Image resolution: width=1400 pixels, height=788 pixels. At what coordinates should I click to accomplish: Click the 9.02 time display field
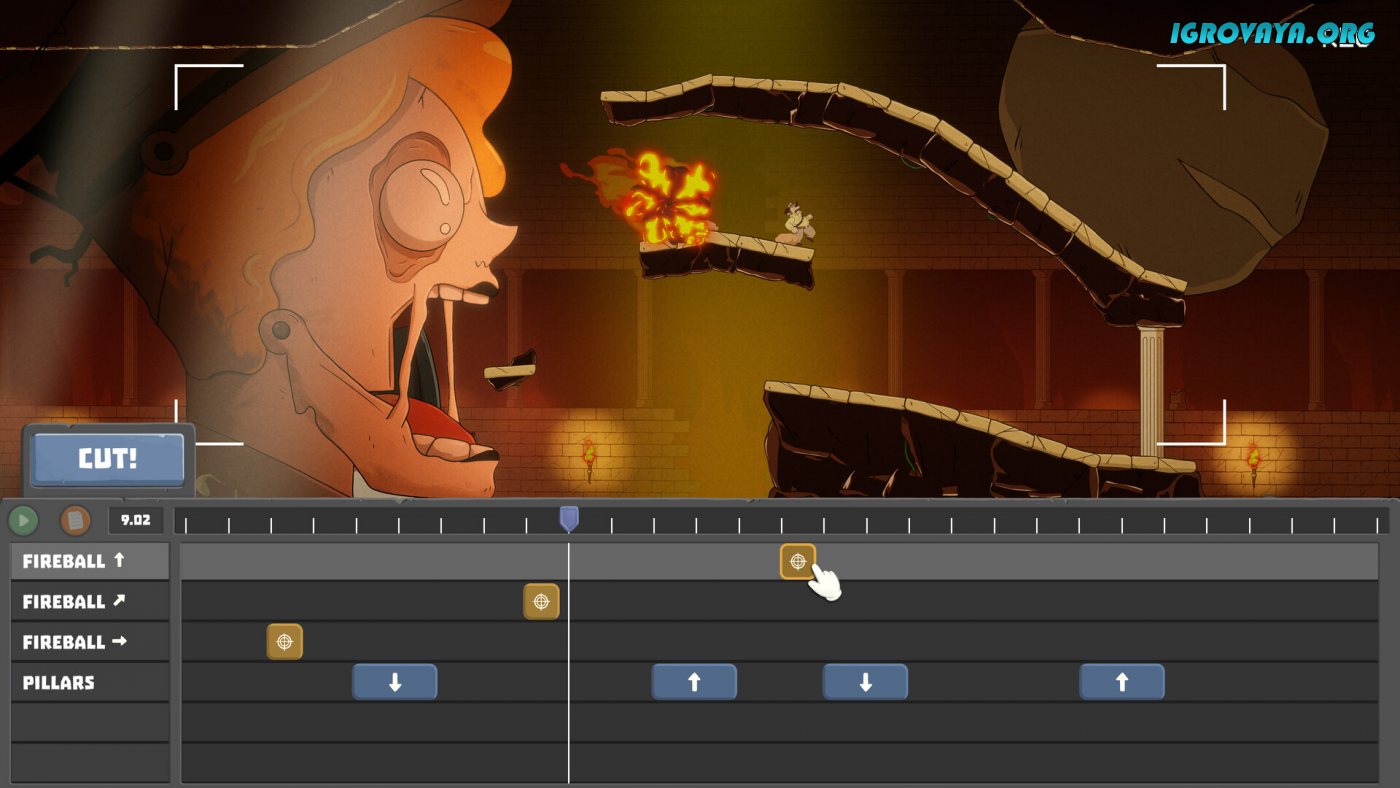tap(135, 520)
